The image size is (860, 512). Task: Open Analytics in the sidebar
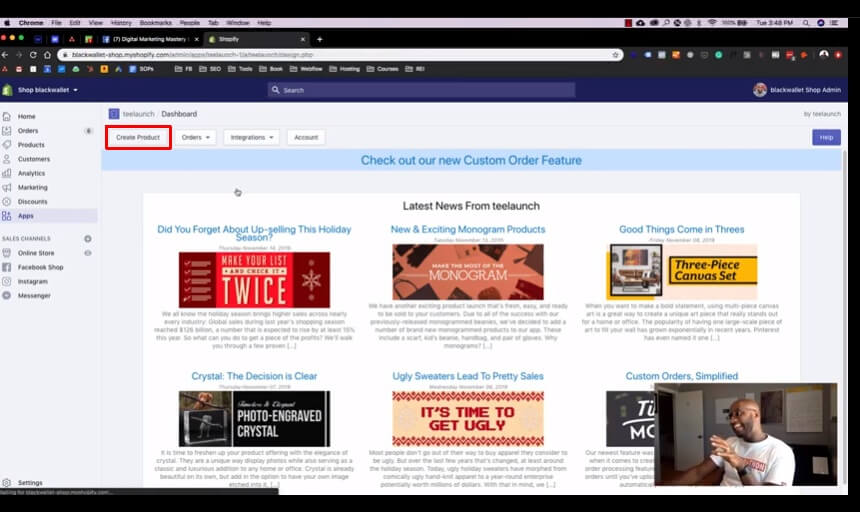tap(31, 173)
